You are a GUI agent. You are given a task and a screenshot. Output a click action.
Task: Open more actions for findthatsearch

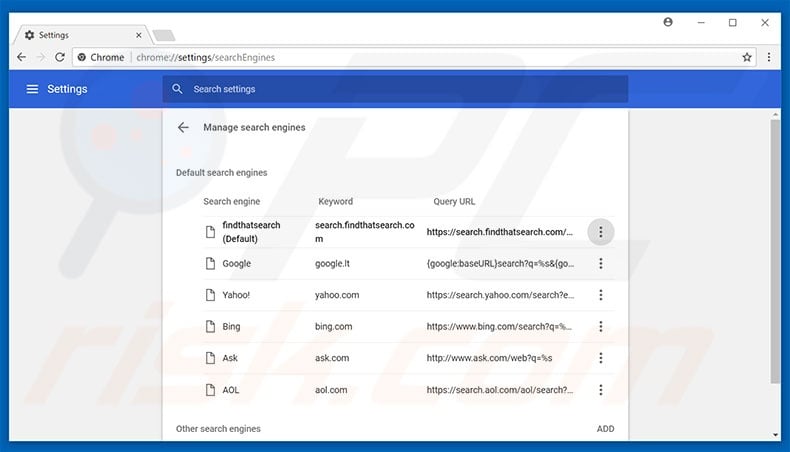click(601, 232)
